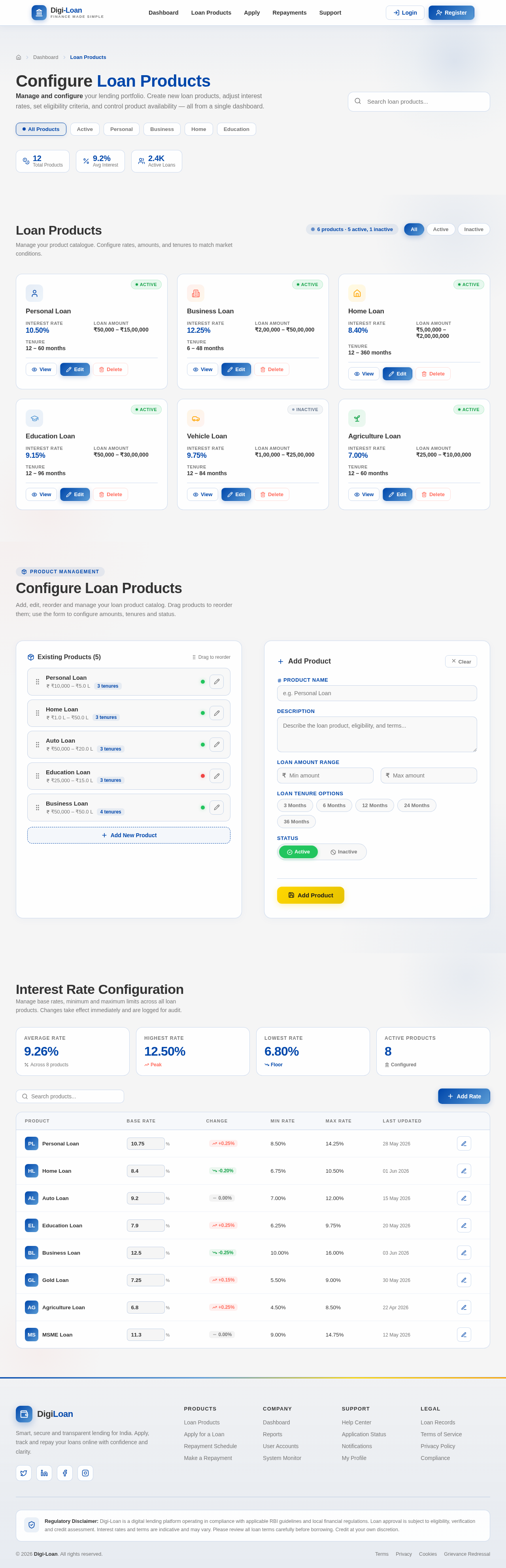
Task: Select the 3 Months tenure option
Action: coord(295,805)
